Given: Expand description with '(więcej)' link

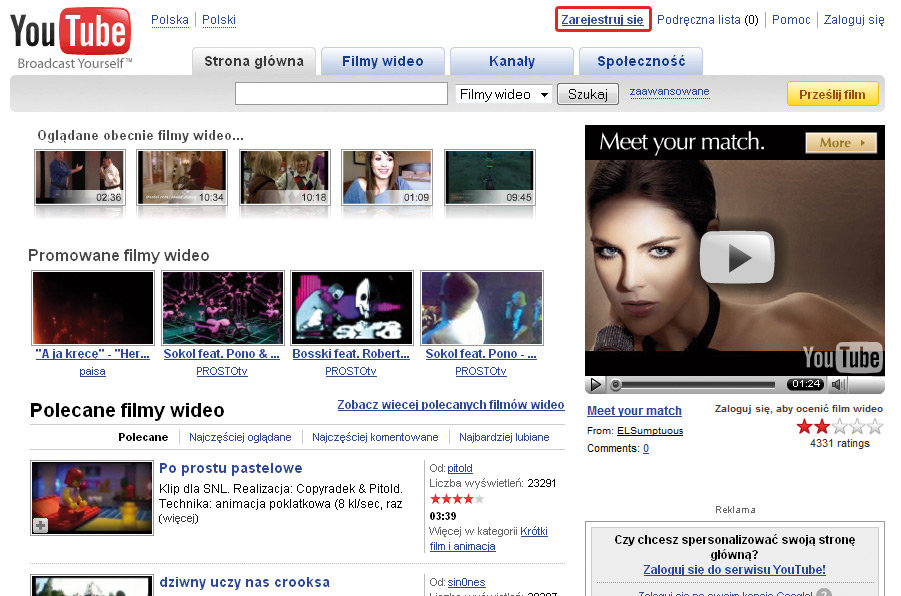Looking at the screenshot, I should (179, 518).
